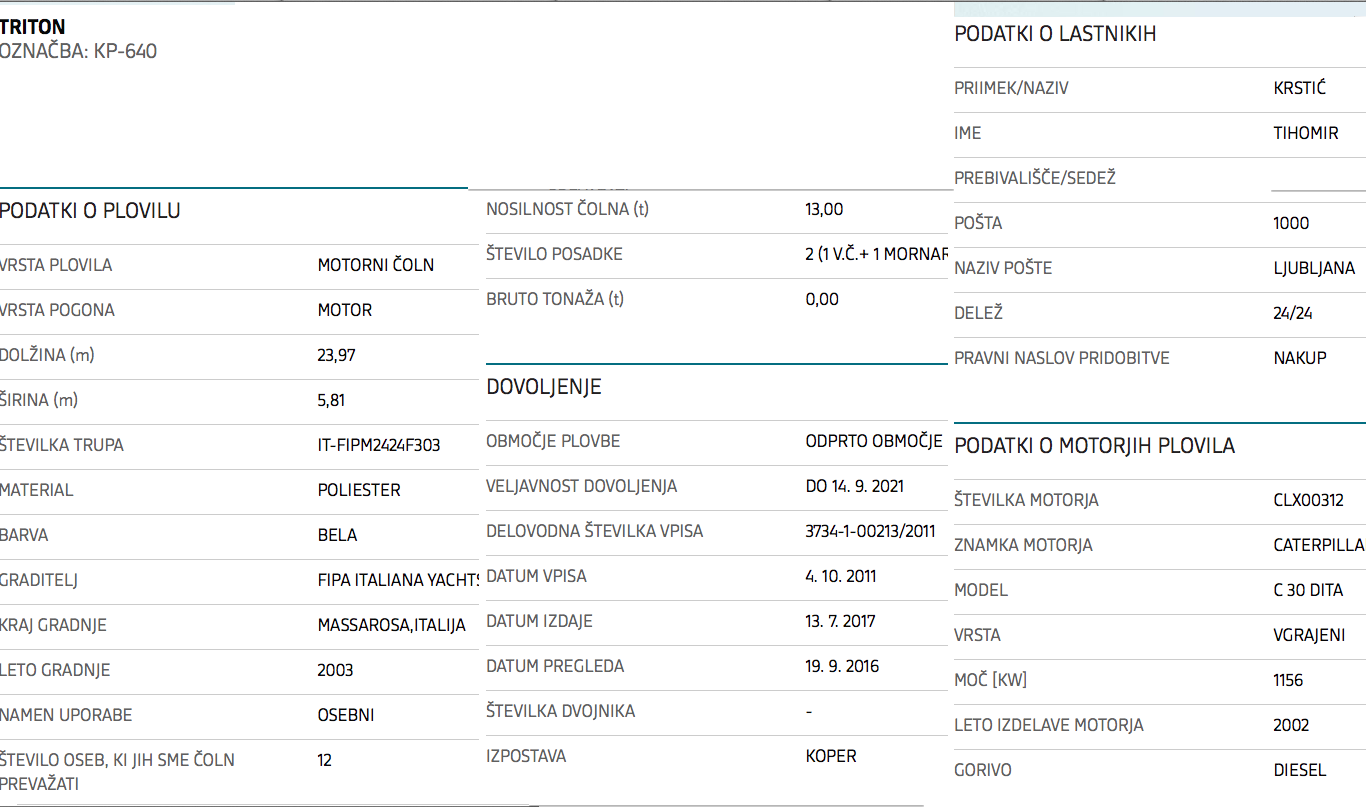1366x807 pixels.
Task: Click the material value POLIESTER
Action: click(359, 490)
